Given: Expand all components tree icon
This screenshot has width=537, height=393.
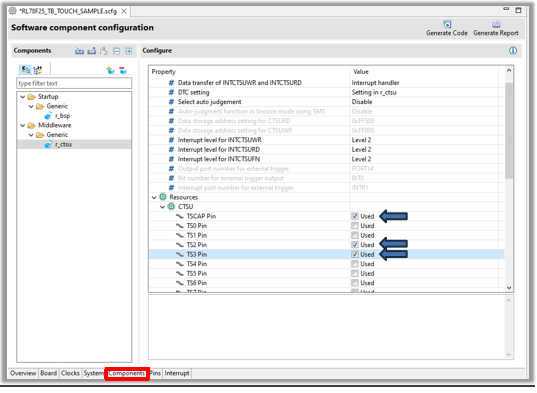Looking at the screenshot, I should coord(129,51).
